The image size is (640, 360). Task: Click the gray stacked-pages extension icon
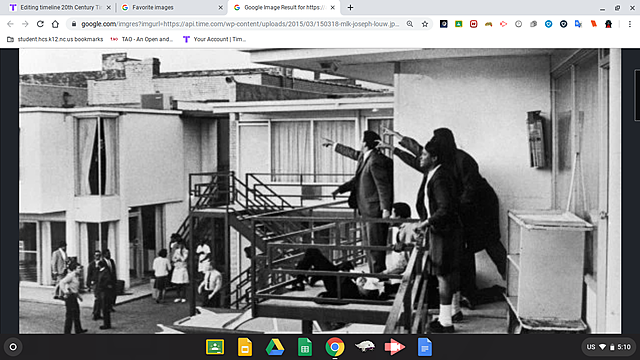(x=533, y=24)
